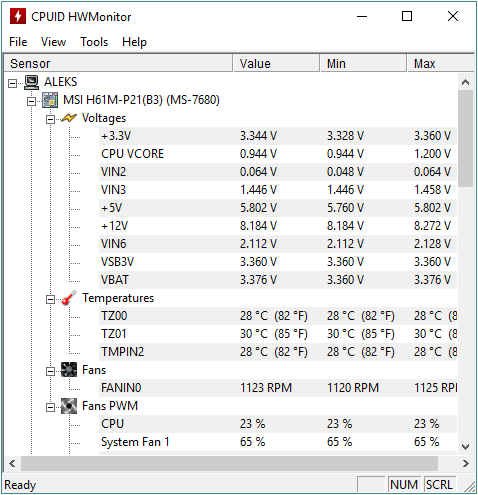The width and height of the screenshot is (478, 495).
Task: Click the horizontal scrollbar thumb
Action: point(229,463)
